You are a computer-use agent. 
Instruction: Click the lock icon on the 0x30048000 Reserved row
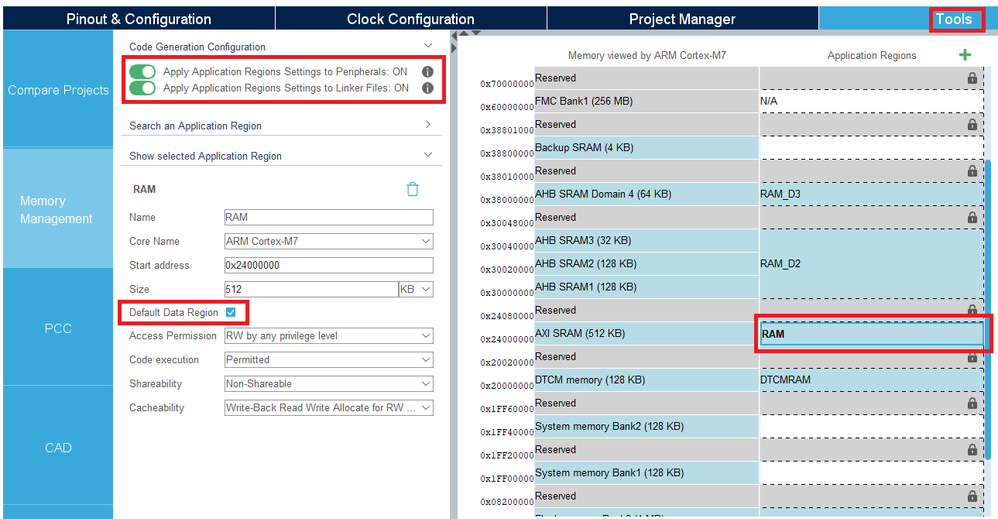click(x=972, y=218)
